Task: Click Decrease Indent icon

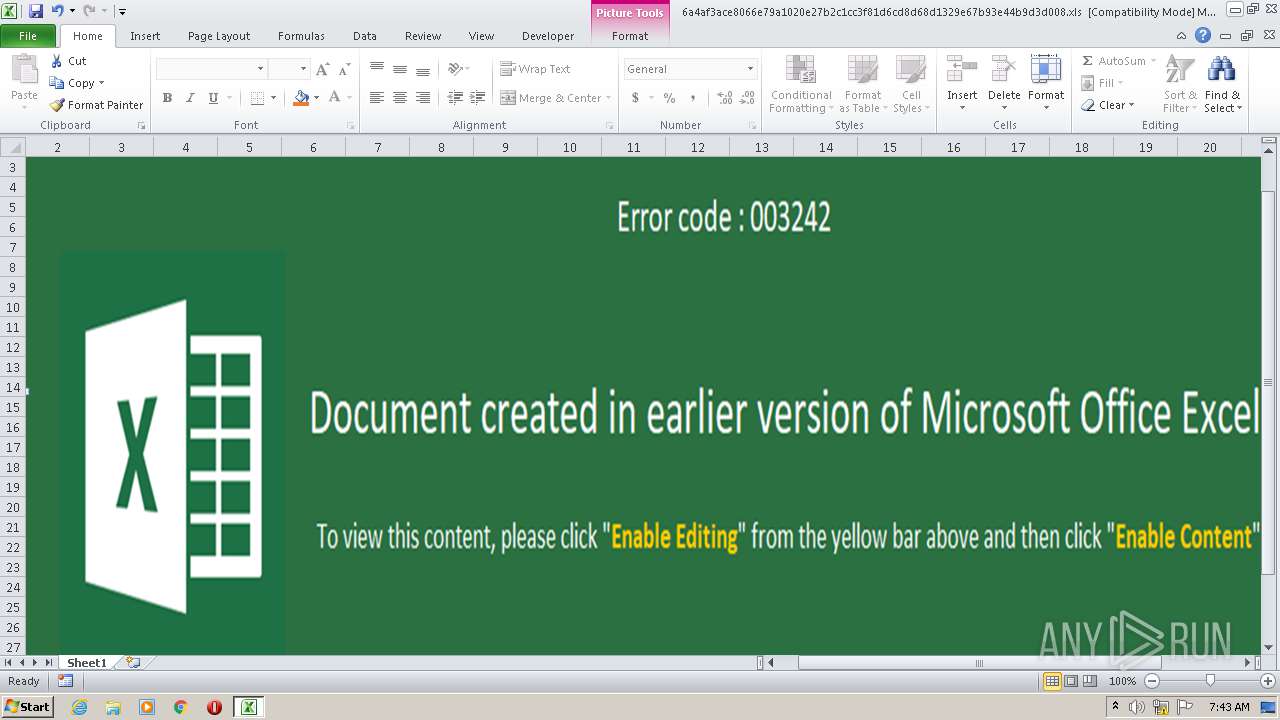Action: click(x=455, y=98)
